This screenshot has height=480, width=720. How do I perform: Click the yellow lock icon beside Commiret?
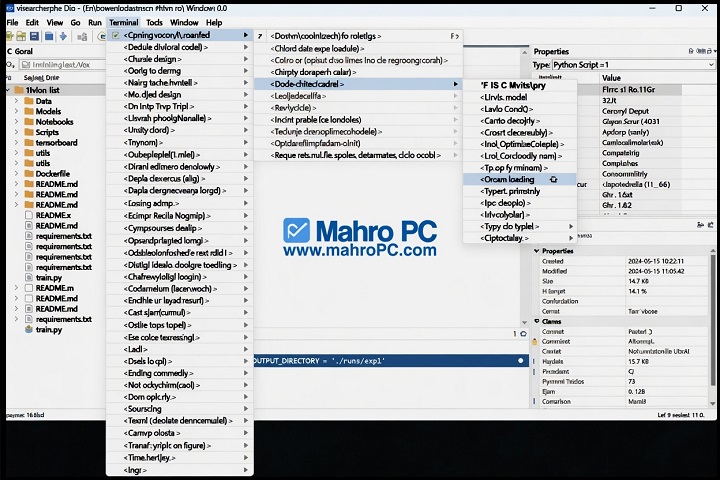pyautogui.click(x=534, y=342)
